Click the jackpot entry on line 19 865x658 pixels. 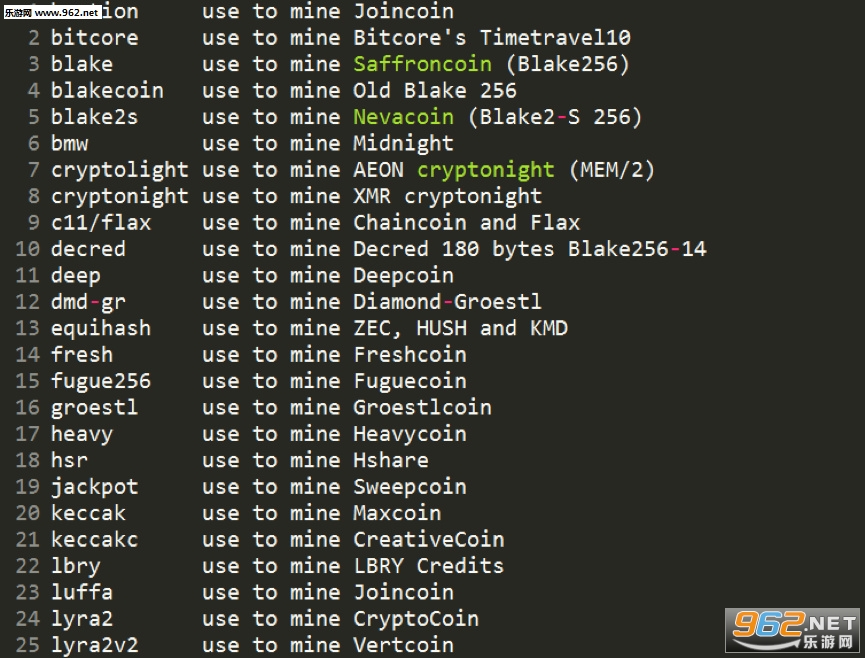95,488
